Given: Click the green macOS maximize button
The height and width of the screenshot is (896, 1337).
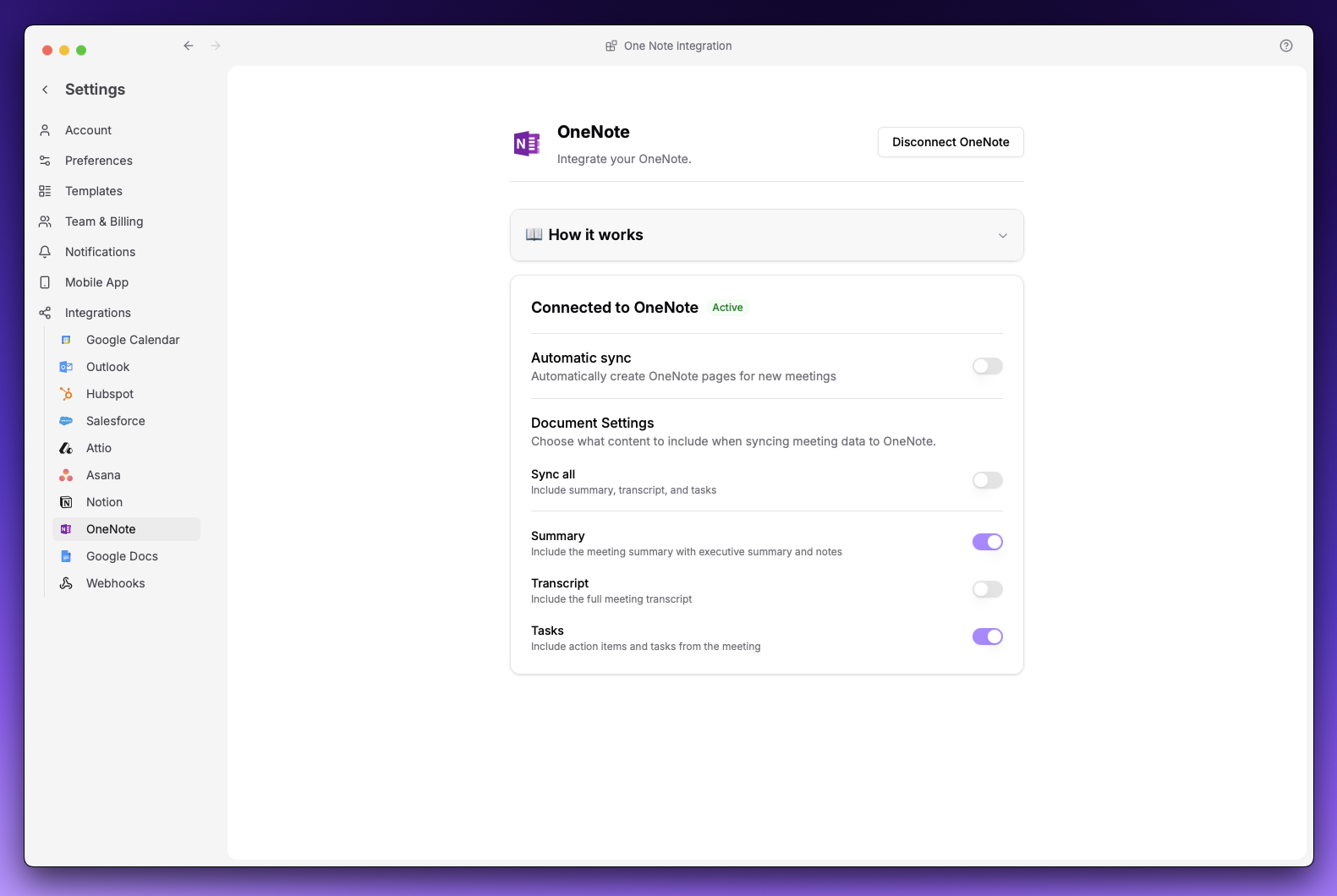Looking at the screenshot, I should (81, 50).
